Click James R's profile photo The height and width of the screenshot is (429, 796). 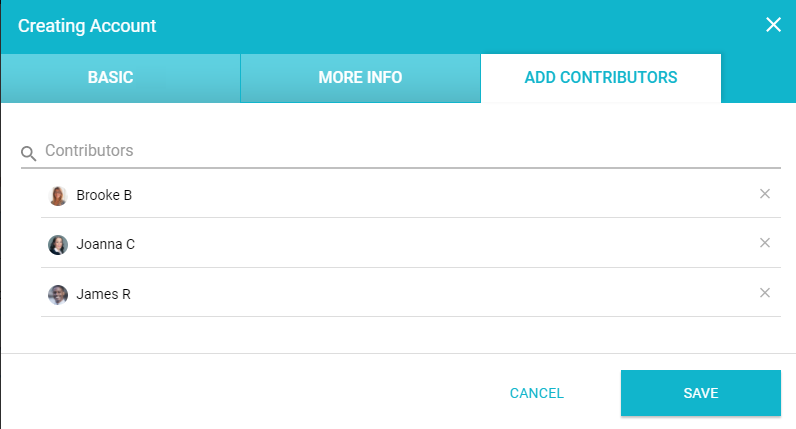[x=58, y=294]
